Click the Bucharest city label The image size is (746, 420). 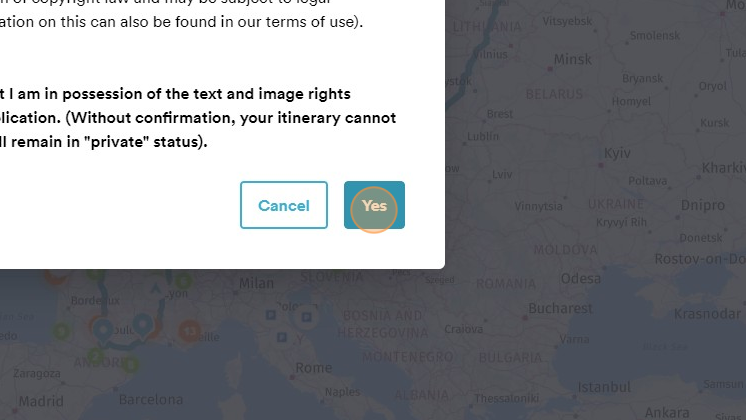tap(560, 308)
